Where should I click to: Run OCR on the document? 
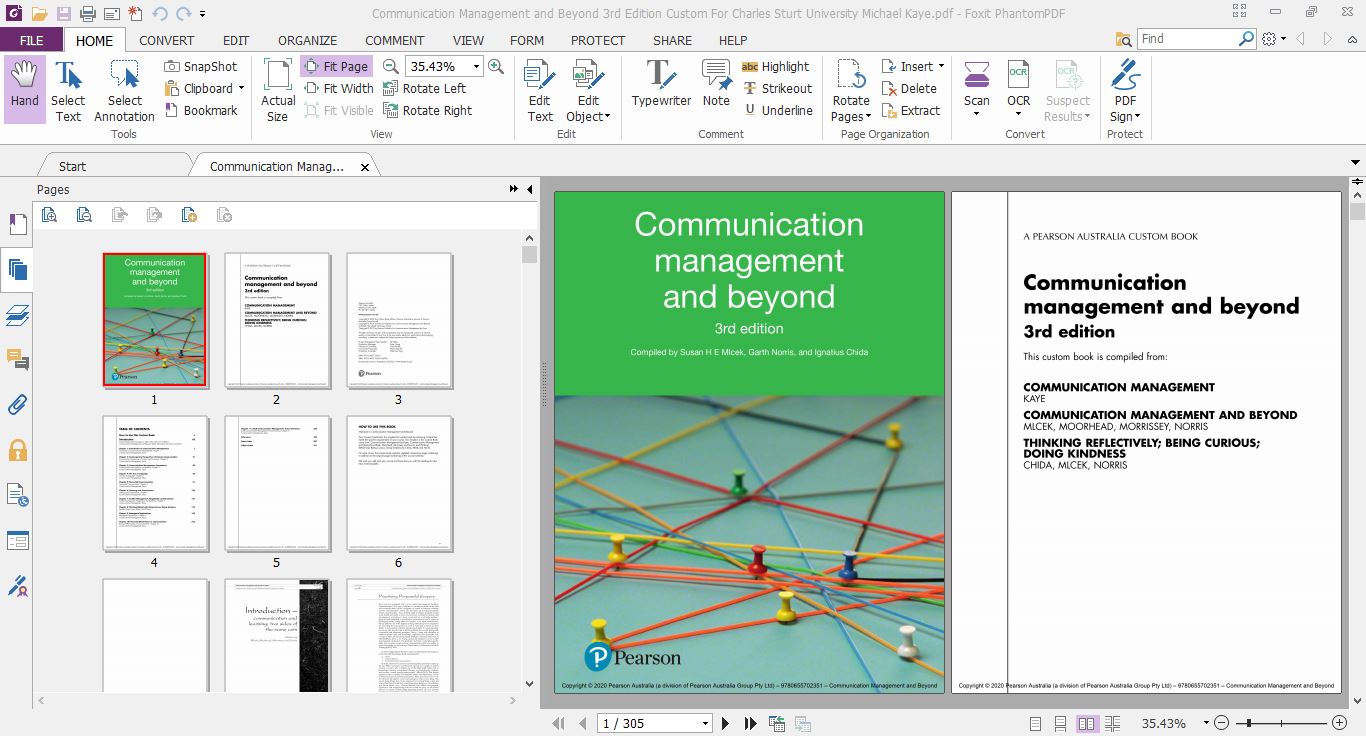pyautogui.click(x=1018, y=83)
